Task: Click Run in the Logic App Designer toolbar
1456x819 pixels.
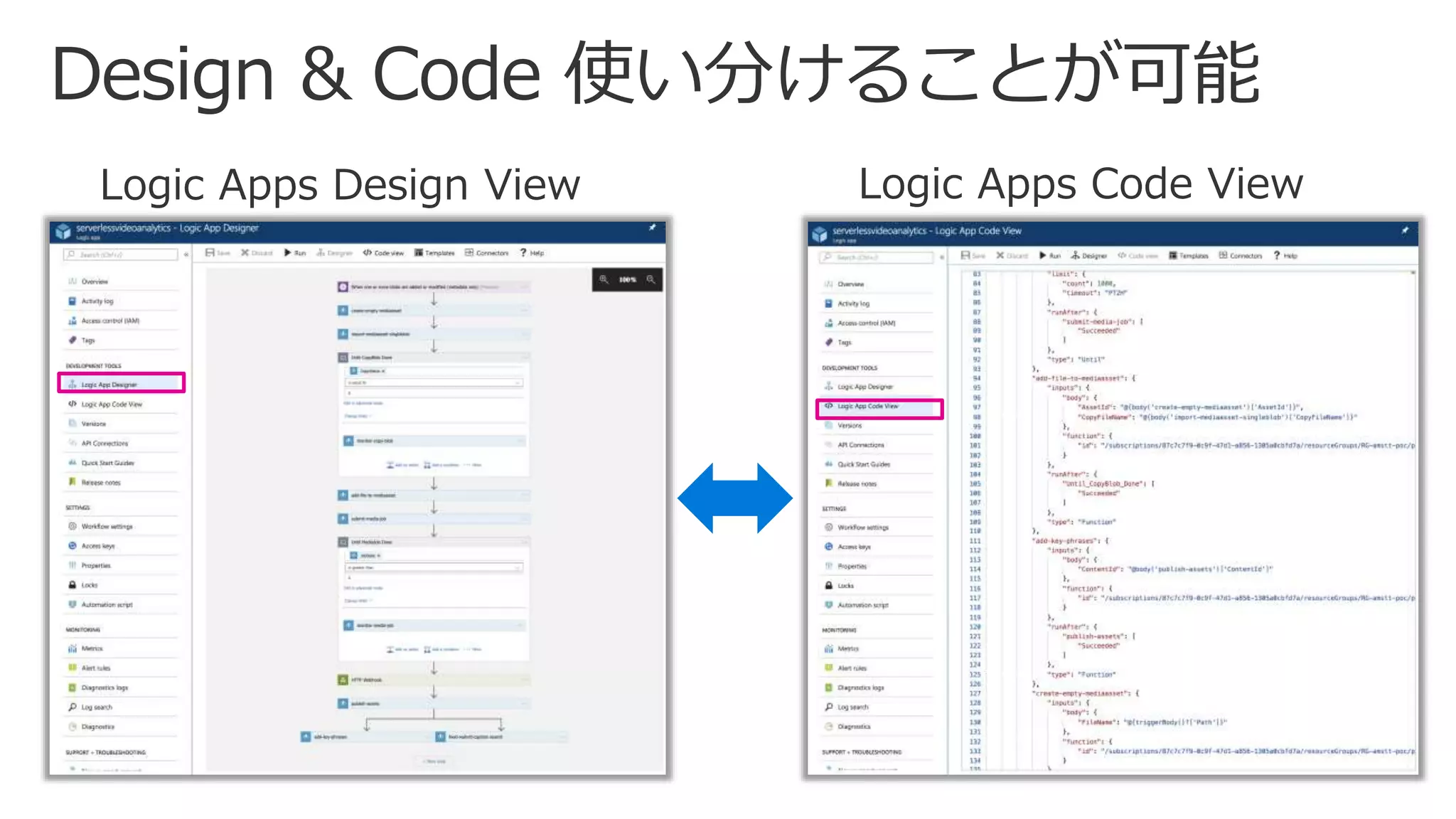Action: pos(294,253)
